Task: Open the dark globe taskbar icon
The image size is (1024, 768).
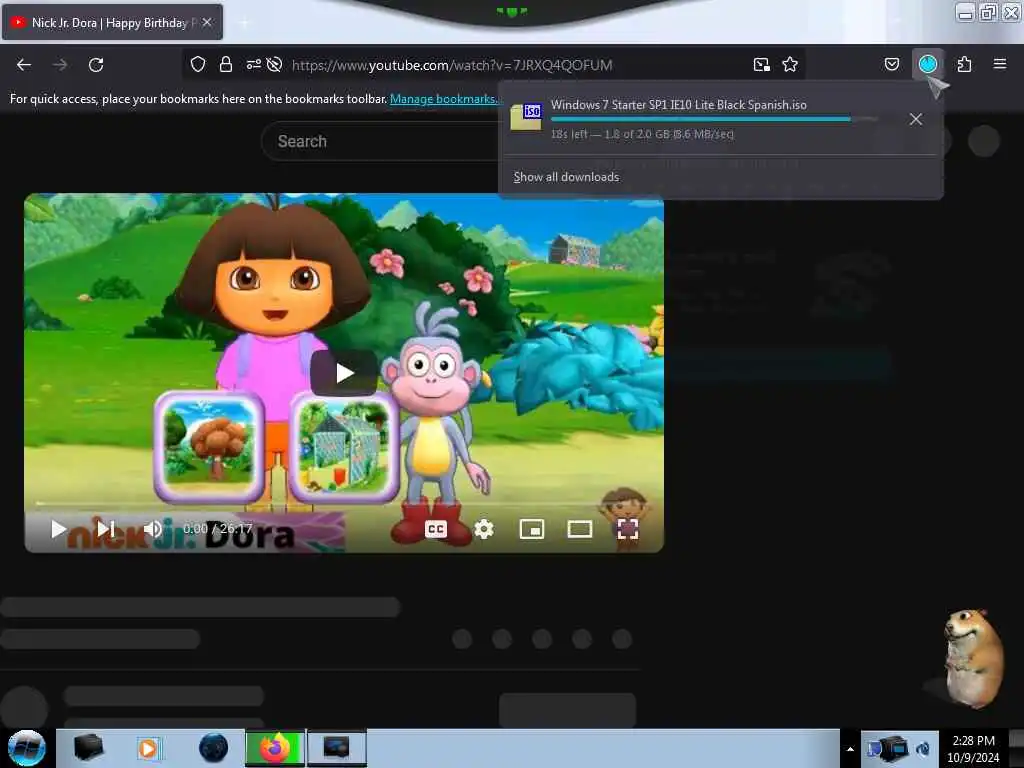Action: (x=213, y=748)
